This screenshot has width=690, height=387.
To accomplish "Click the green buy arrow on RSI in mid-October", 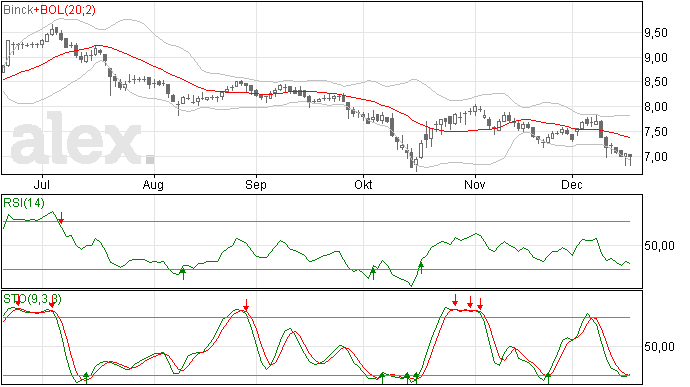I will tap(421, 267).
